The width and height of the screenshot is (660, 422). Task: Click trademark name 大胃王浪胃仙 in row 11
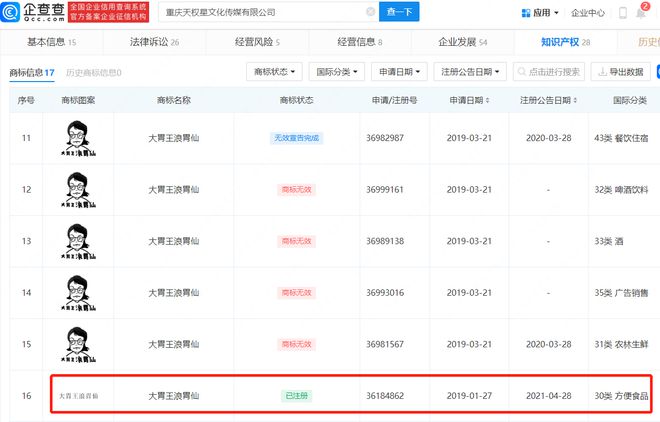[x=173, y=138]
